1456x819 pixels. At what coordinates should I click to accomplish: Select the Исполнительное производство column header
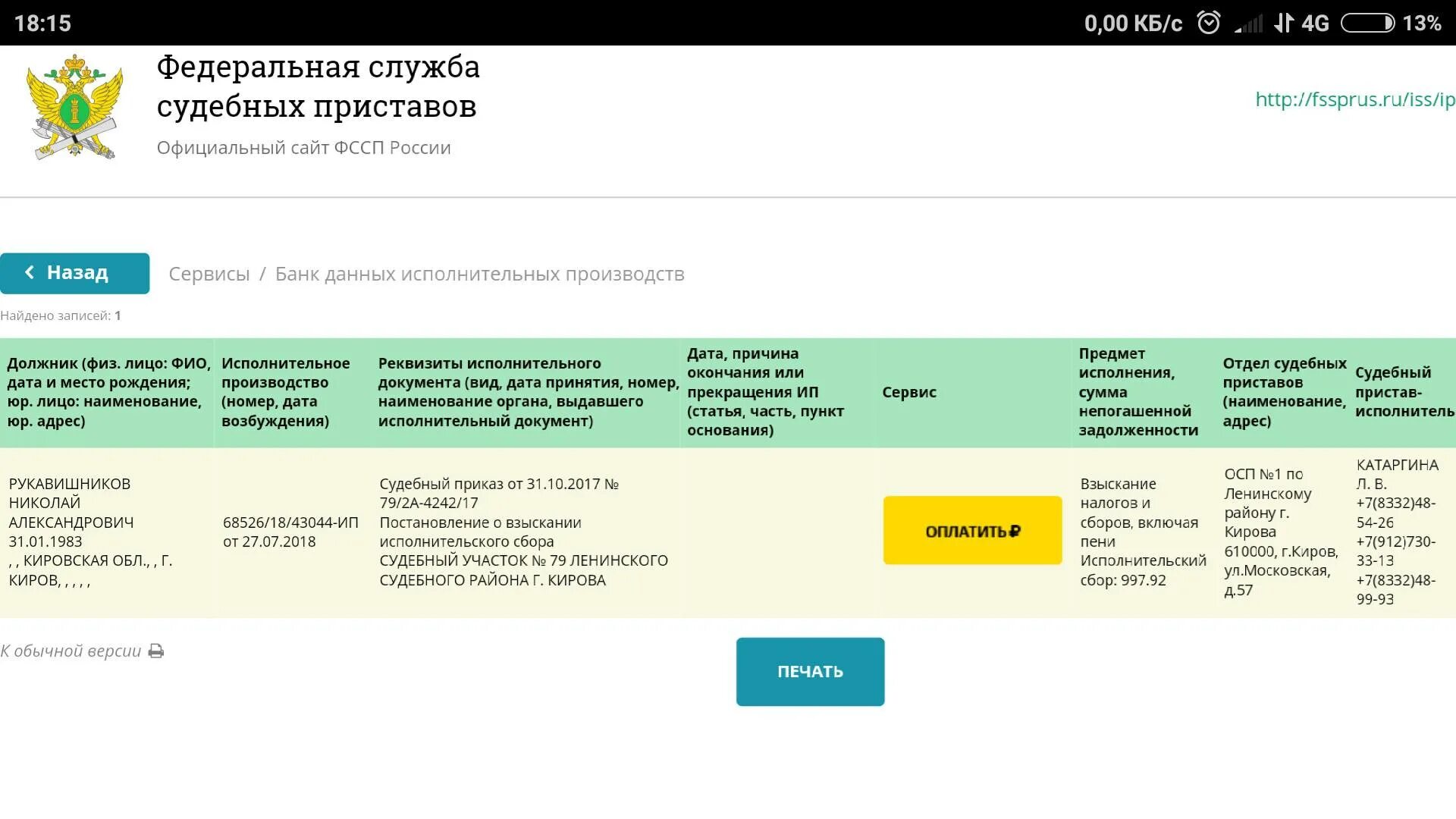pos(285,392)
